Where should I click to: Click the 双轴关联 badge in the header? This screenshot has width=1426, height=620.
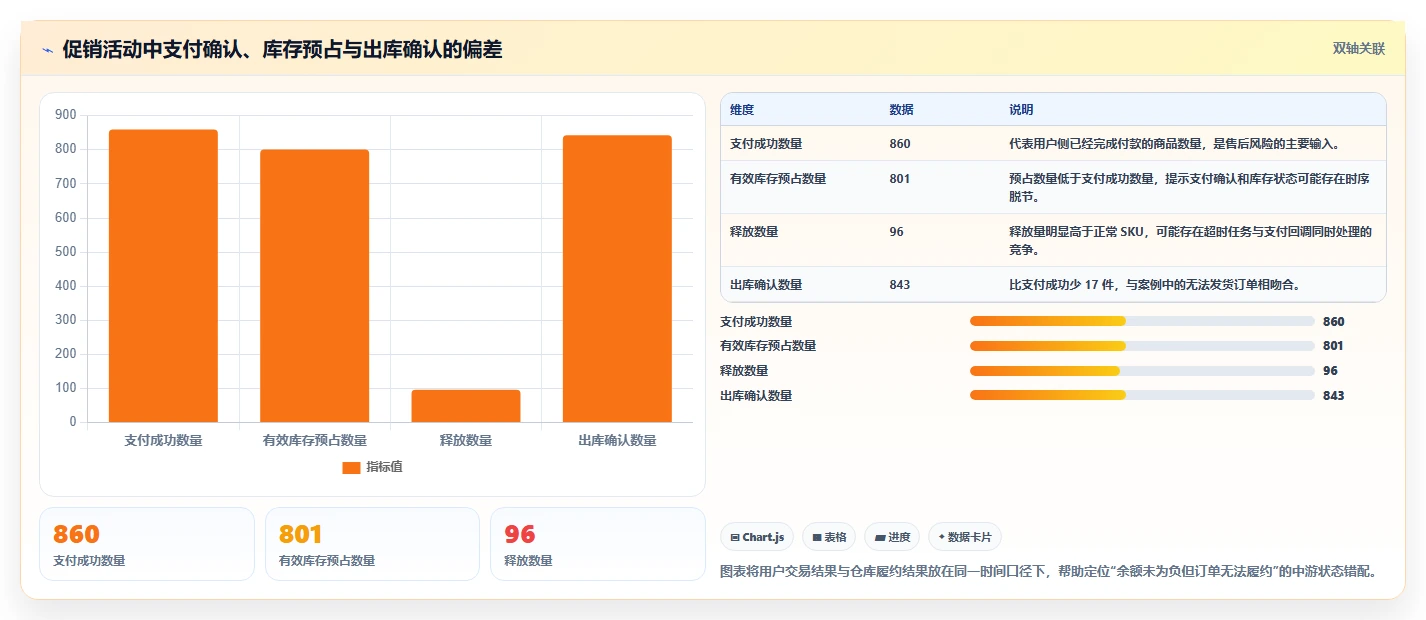point(1359,48)
